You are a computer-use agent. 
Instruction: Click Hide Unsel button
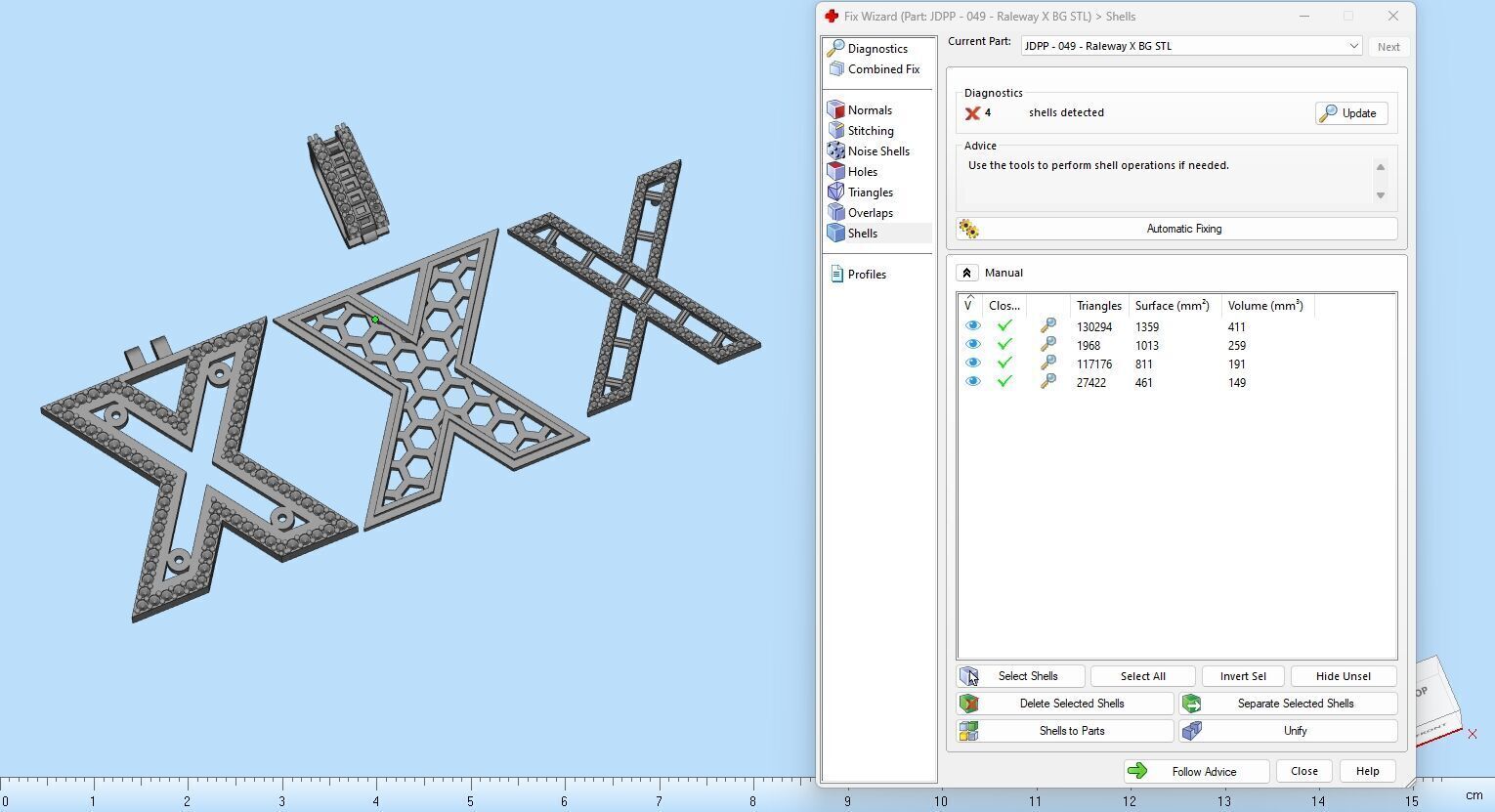[x=1343, y=676]
